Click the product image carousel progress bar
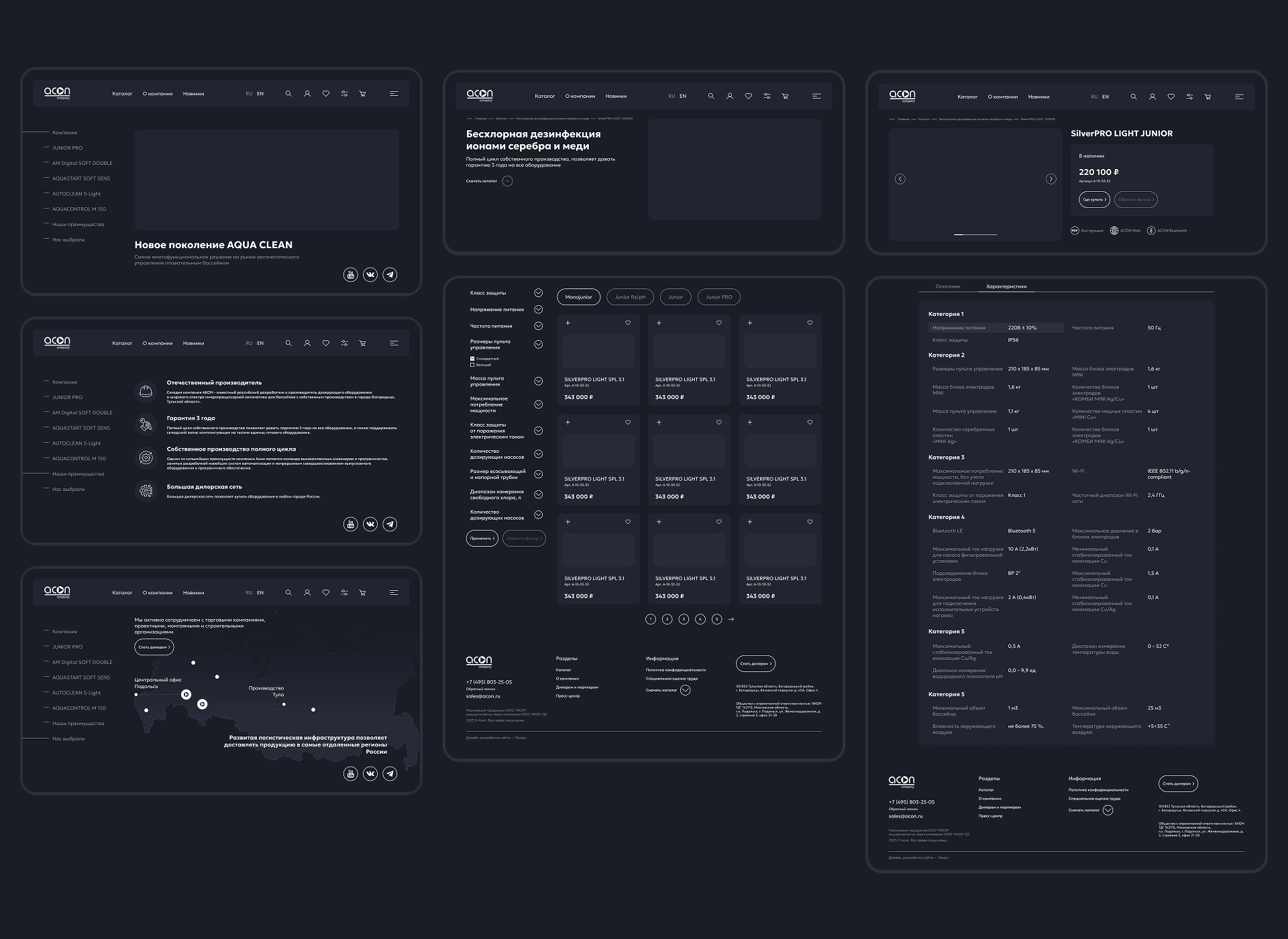 975,235
